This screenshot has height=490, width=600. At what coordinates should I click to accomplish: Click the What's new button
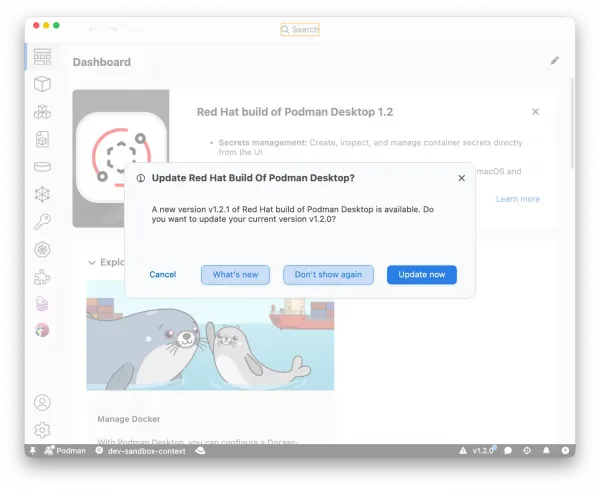(235, 275)
